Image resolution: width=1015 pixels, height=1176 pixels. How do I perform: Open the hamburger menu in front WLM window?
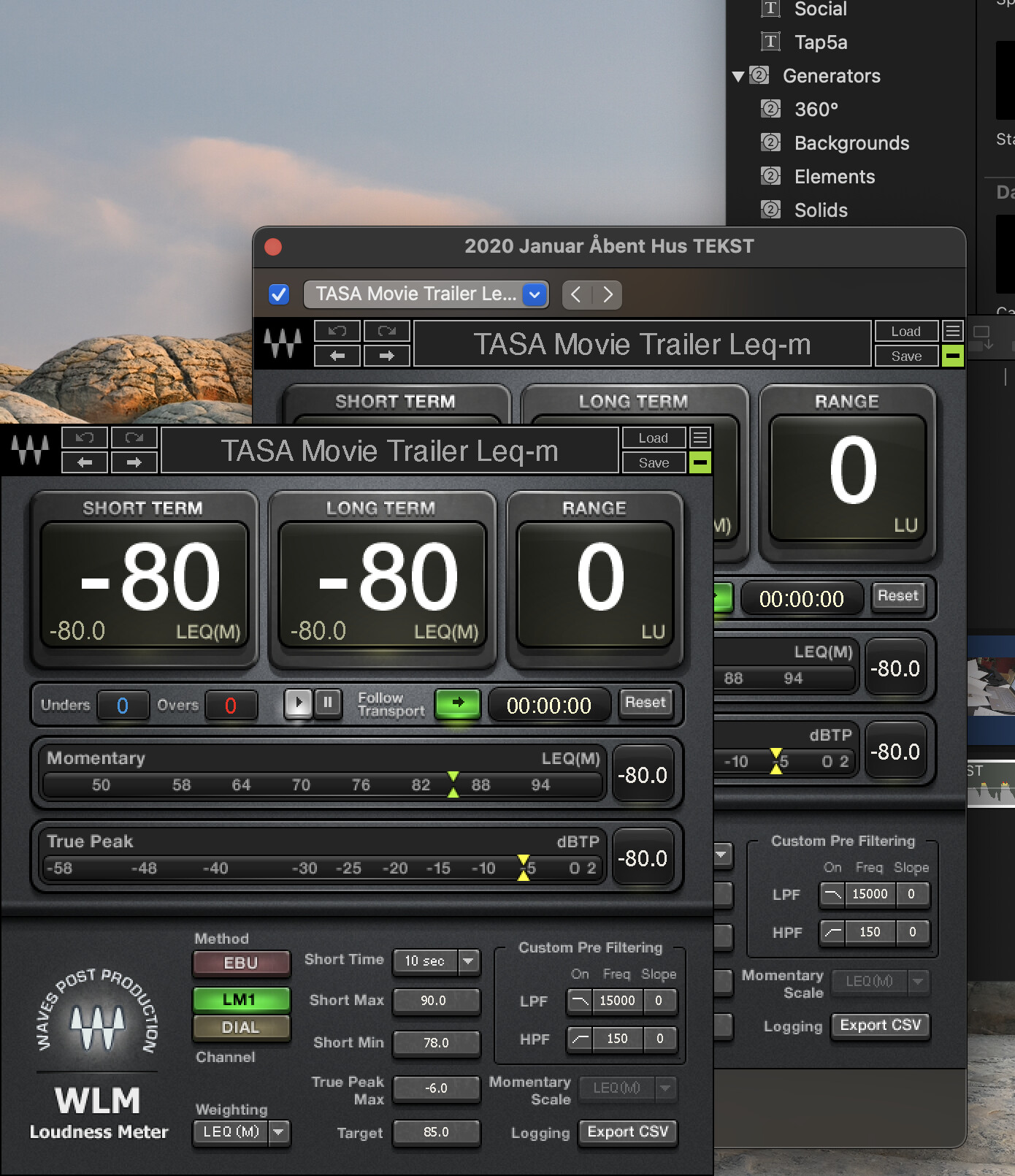pos(700,438)
